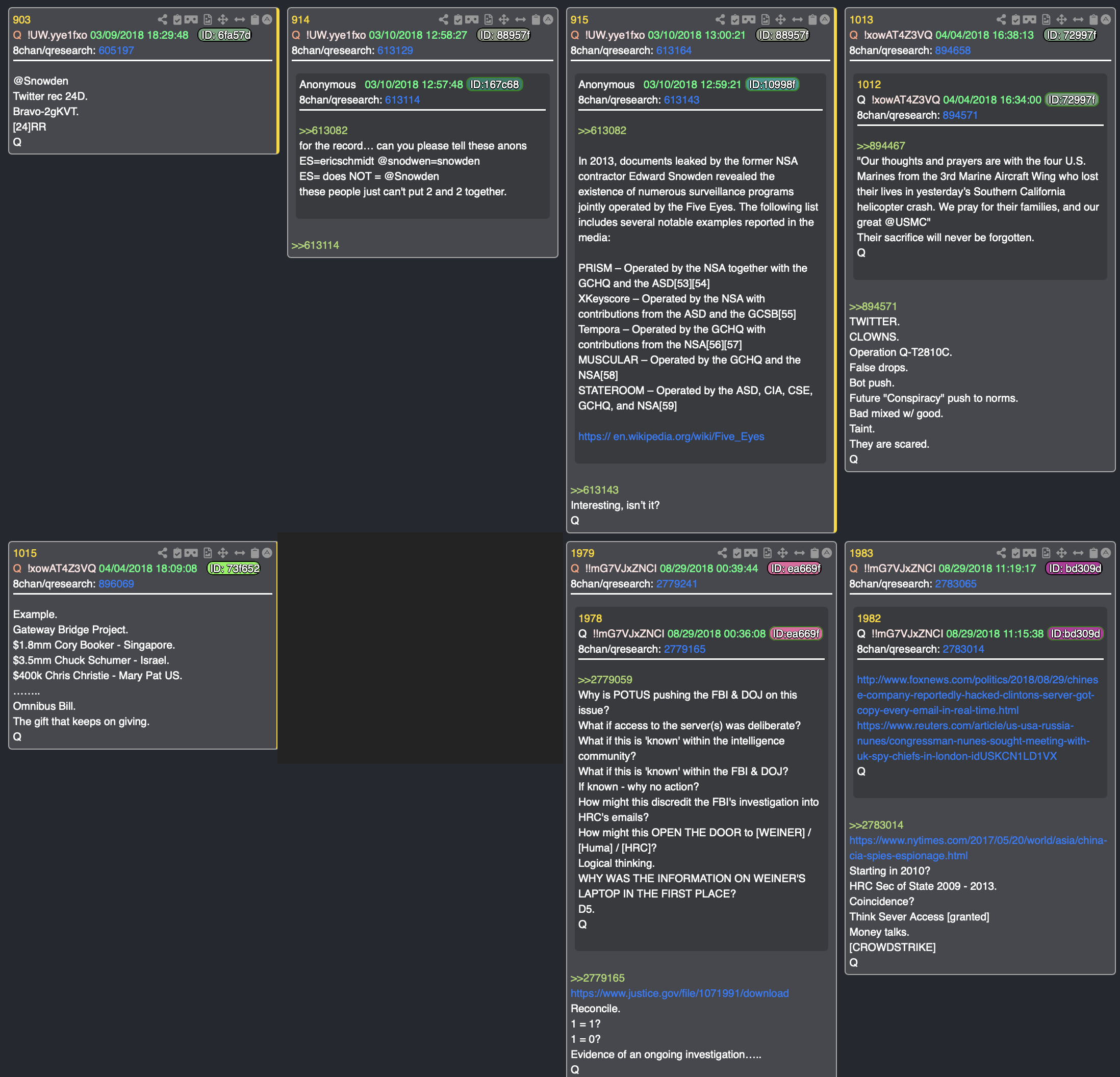This screenshot has width=1120, height=1077.
Task: Open 8chan post link 896069
Action: 116,584
